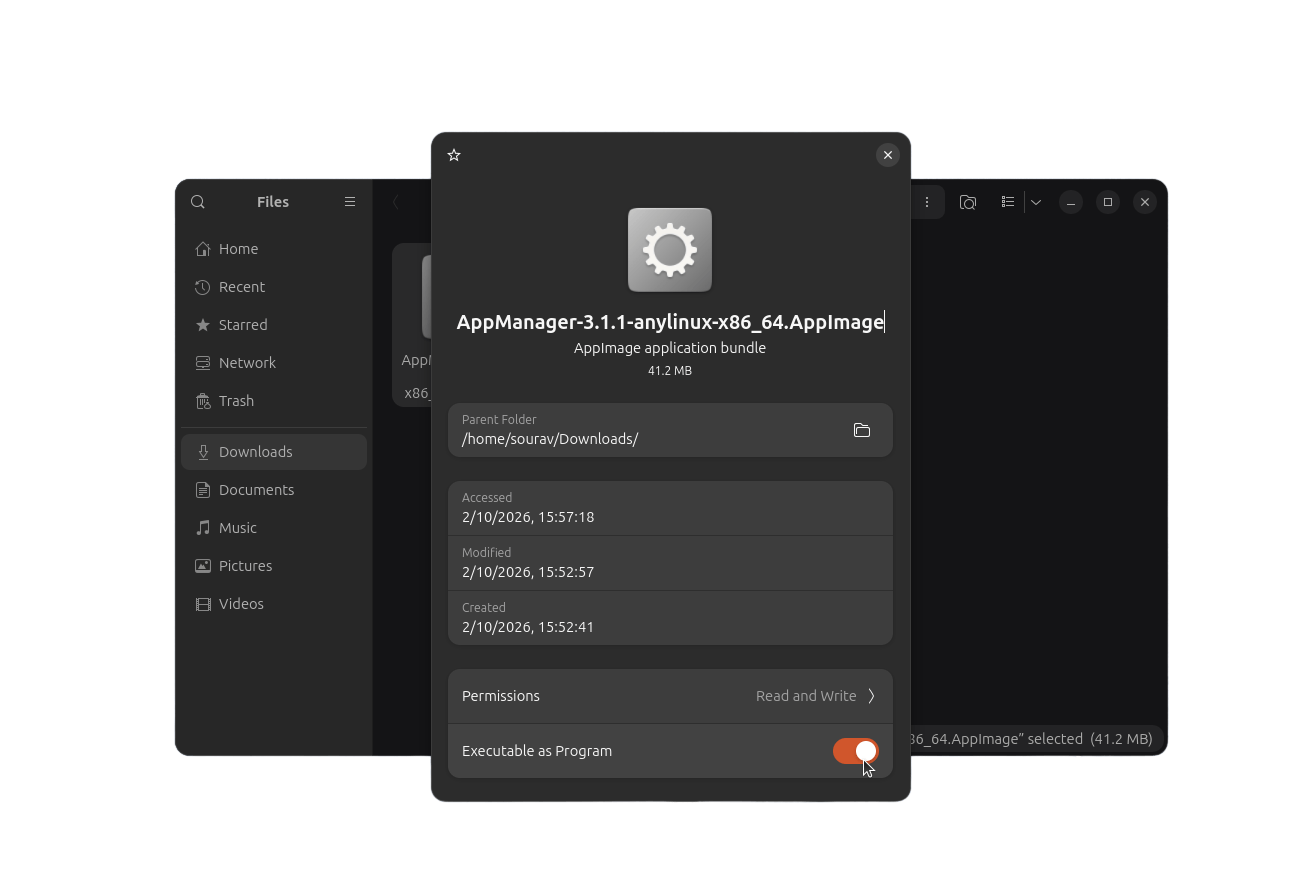Open the three-dot folder menu
This screenshot has height=876, width=1300.
[927, 202]
